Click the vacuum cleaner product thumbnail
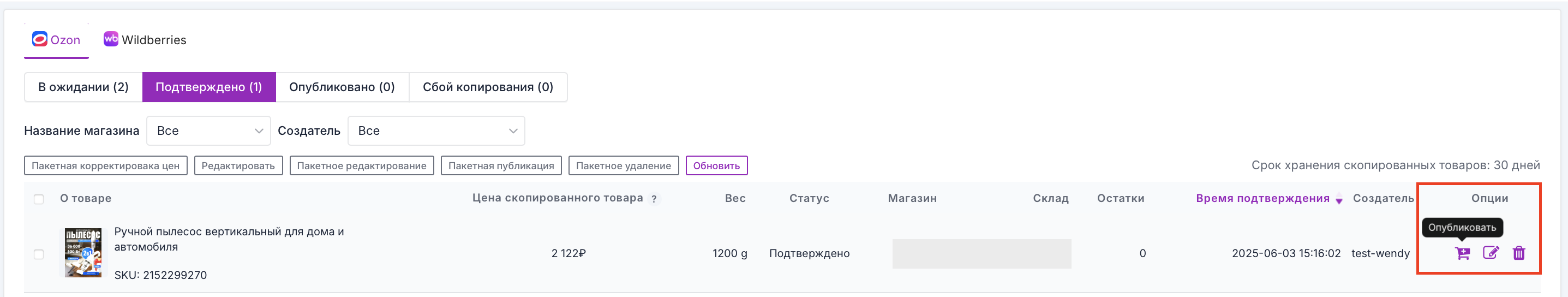Screen dimensions: 1568x297 click(83, 253)
